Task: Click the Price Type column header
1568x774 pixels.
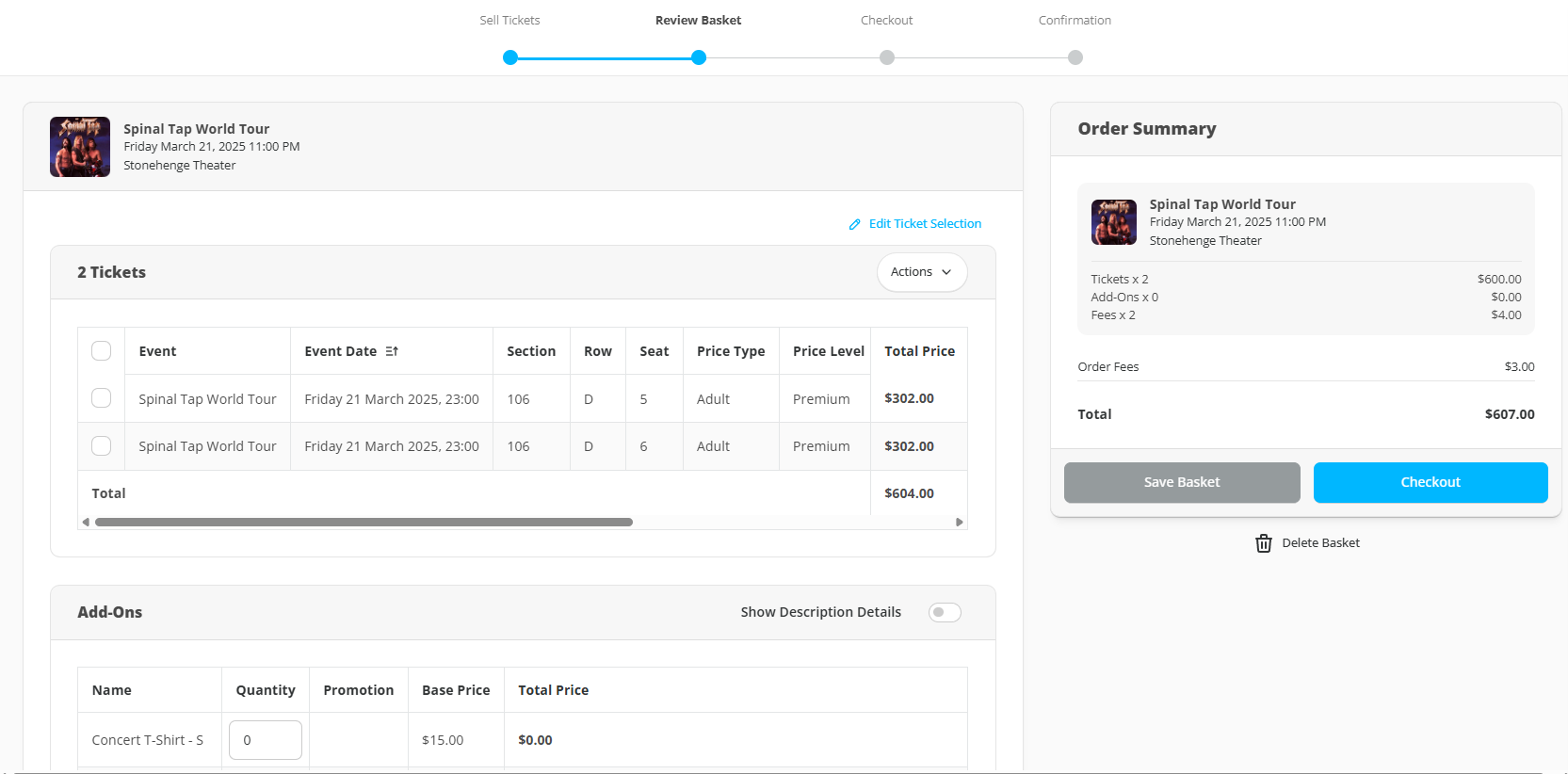Action: point(731,351)
